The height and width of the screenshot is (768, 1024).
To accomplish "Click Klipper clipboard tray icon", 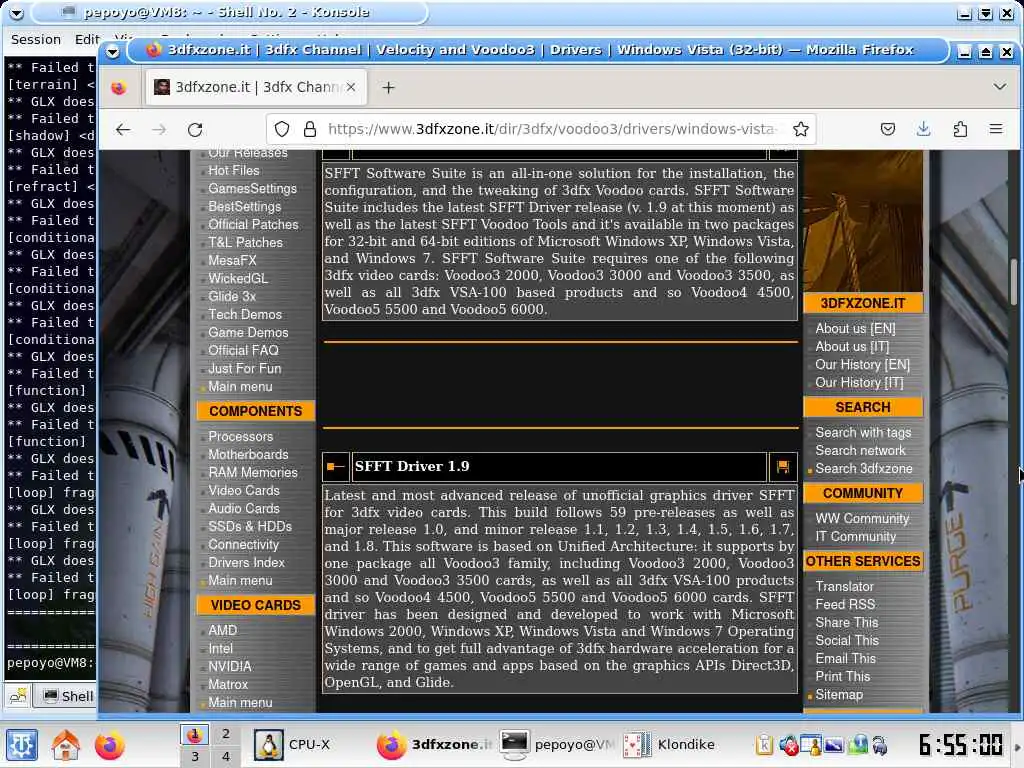I will [764, 744].
